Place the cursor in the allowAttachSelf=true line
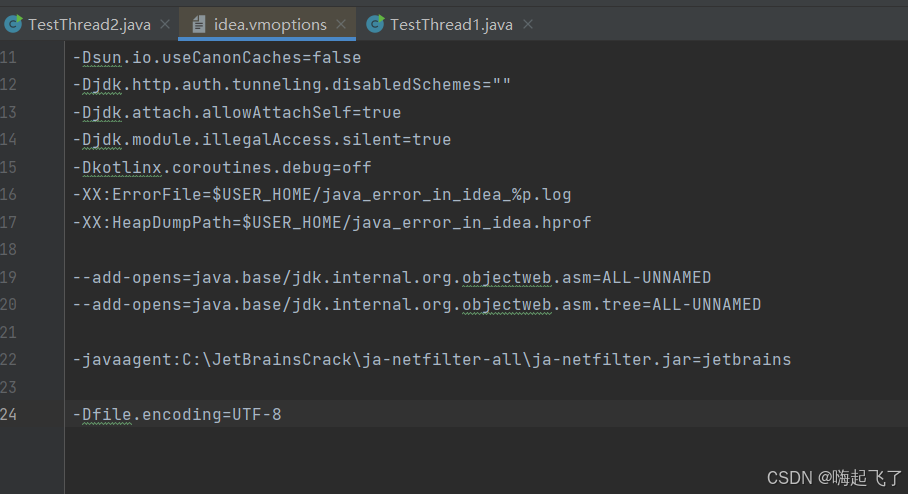This screenshot has height=494, width=908. (x=236, y=112)
